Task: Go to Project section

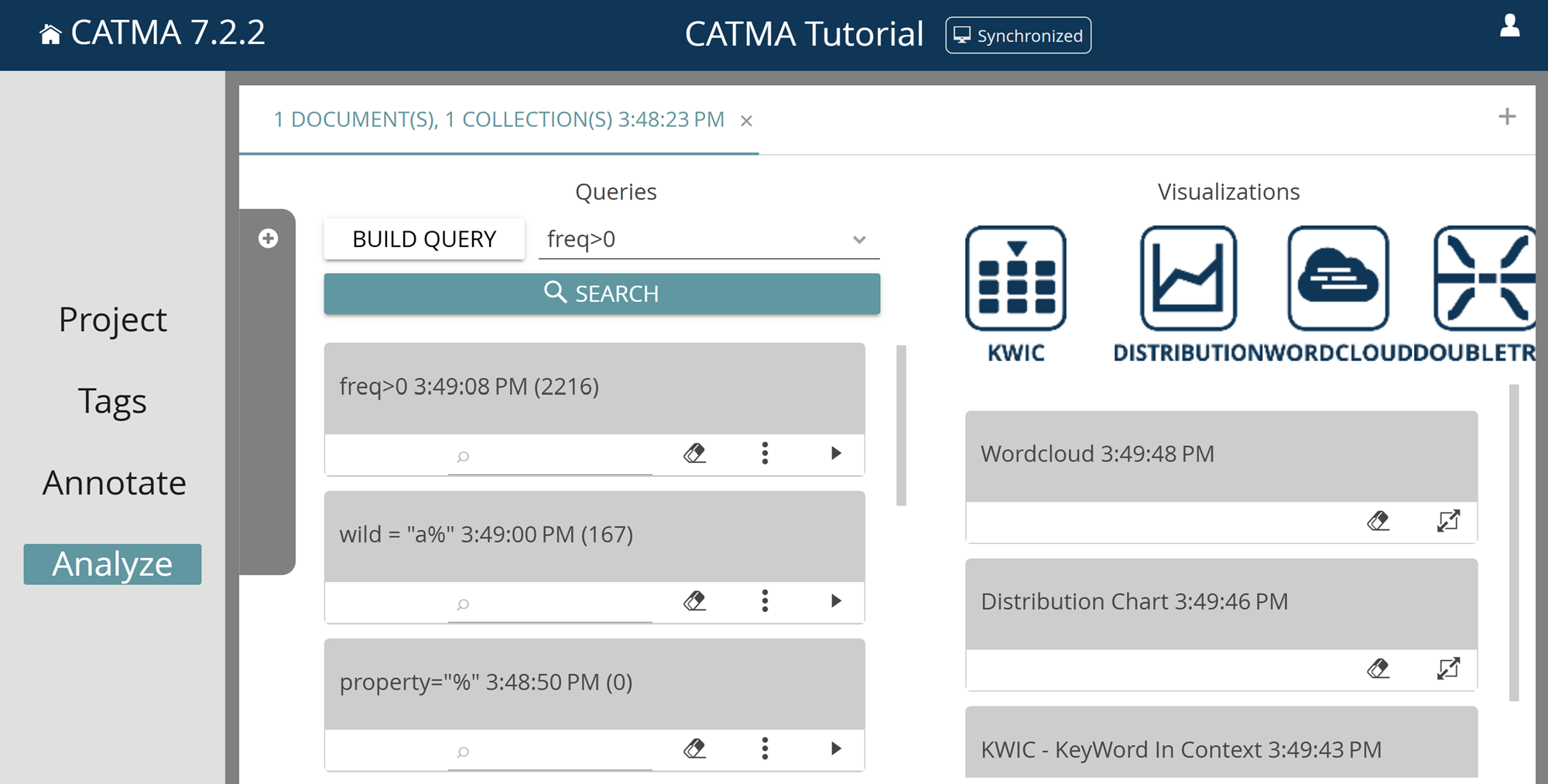Action: pos(113,320)
